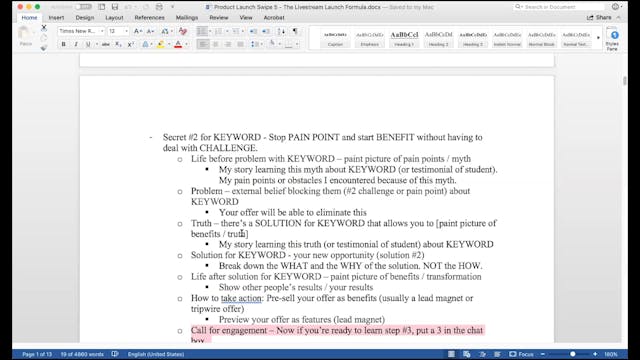Image resolution: width=640 pixels, height=360 pixels.
Task: Click the Paste clipboard button
Action: coord(25,36)
